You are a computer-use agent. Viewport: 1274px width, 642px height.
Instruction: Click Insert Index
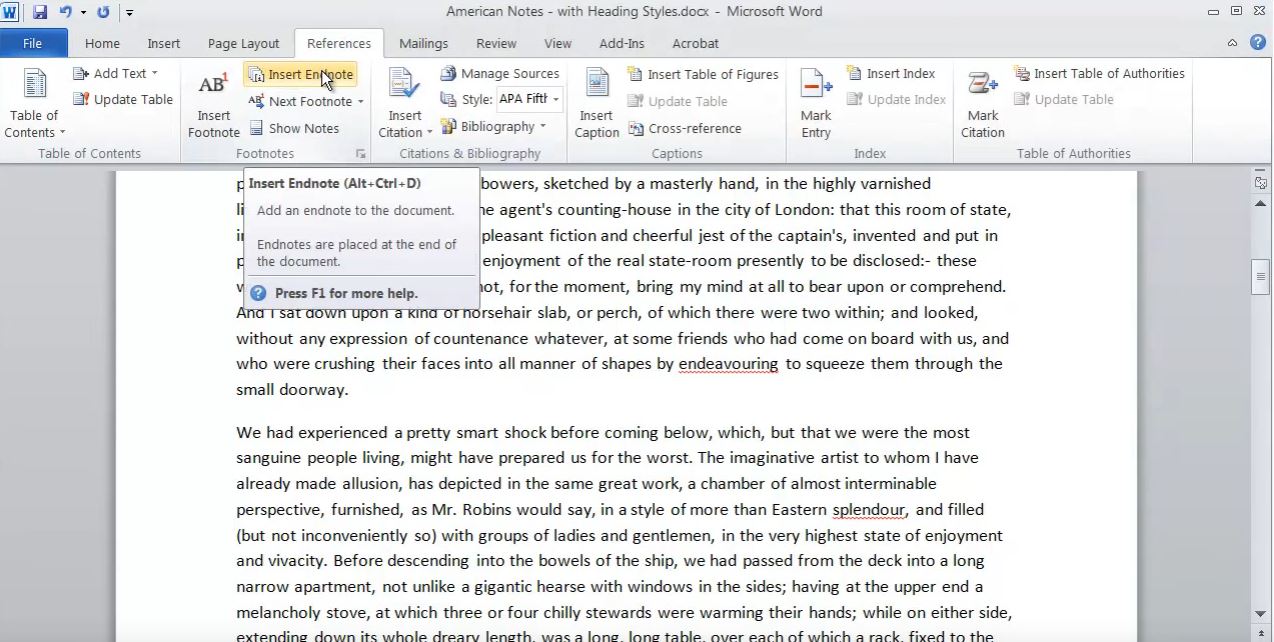[x=891, y=73]
